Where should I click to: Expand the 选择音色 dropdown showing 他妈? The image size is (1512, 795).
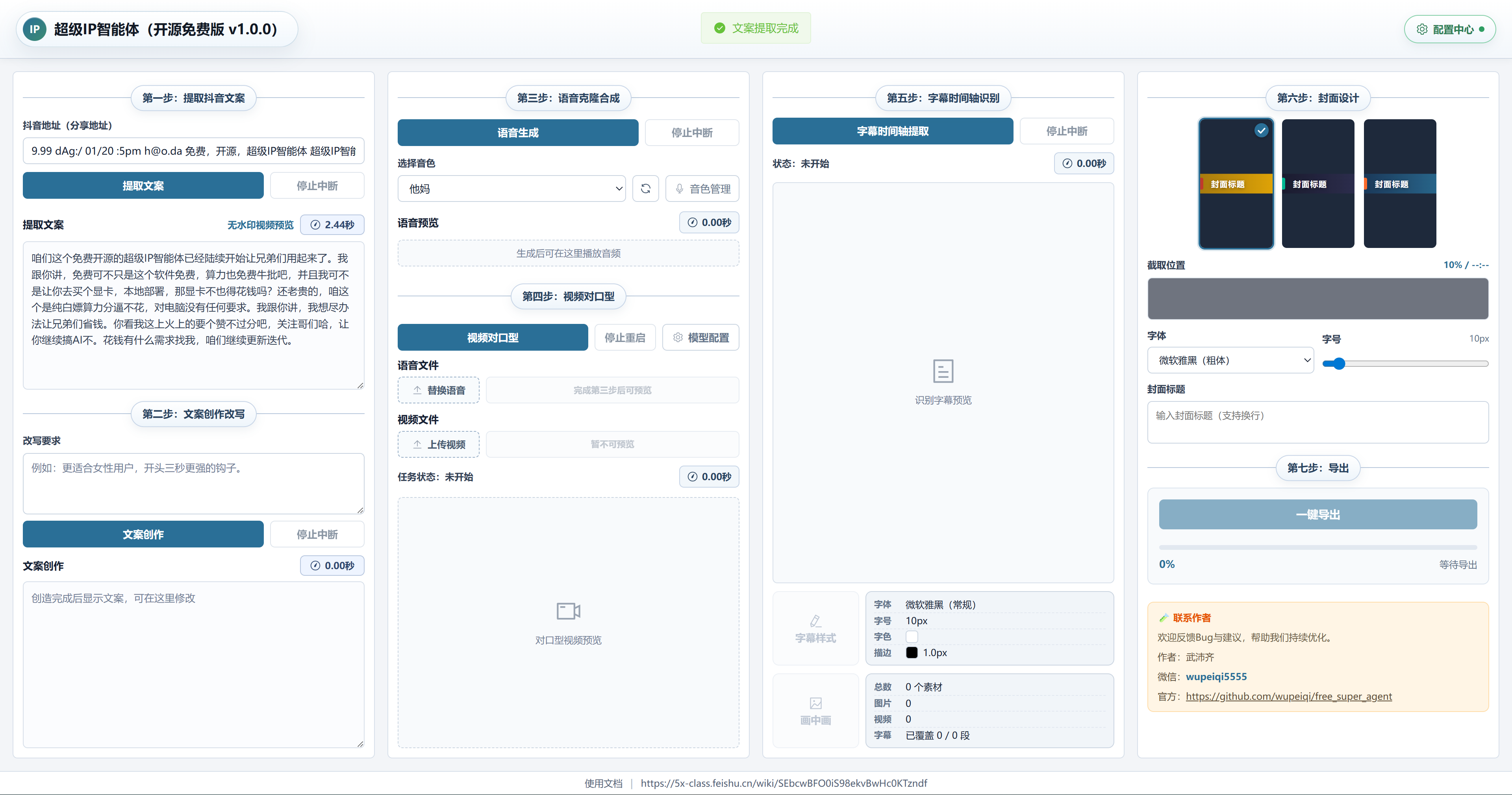click(x=511, y=189)
